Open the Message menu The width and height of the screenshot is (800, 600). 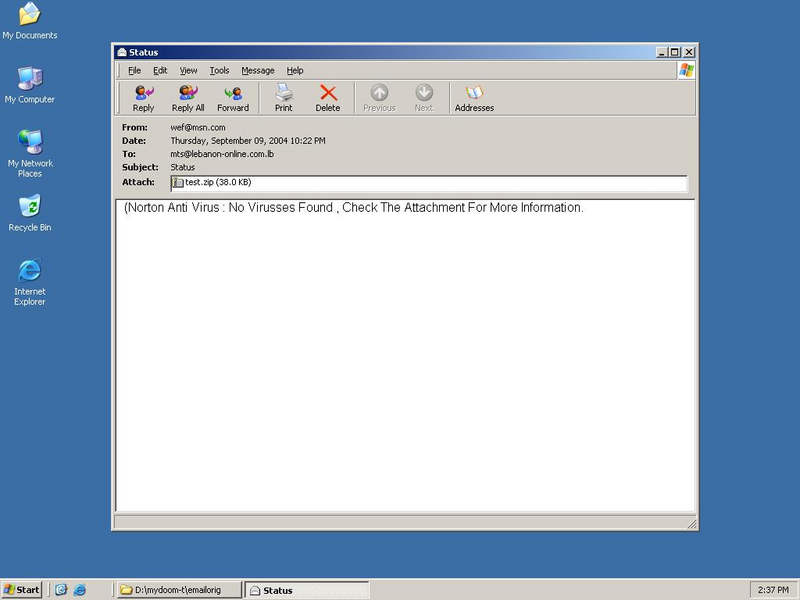(258, 70)
